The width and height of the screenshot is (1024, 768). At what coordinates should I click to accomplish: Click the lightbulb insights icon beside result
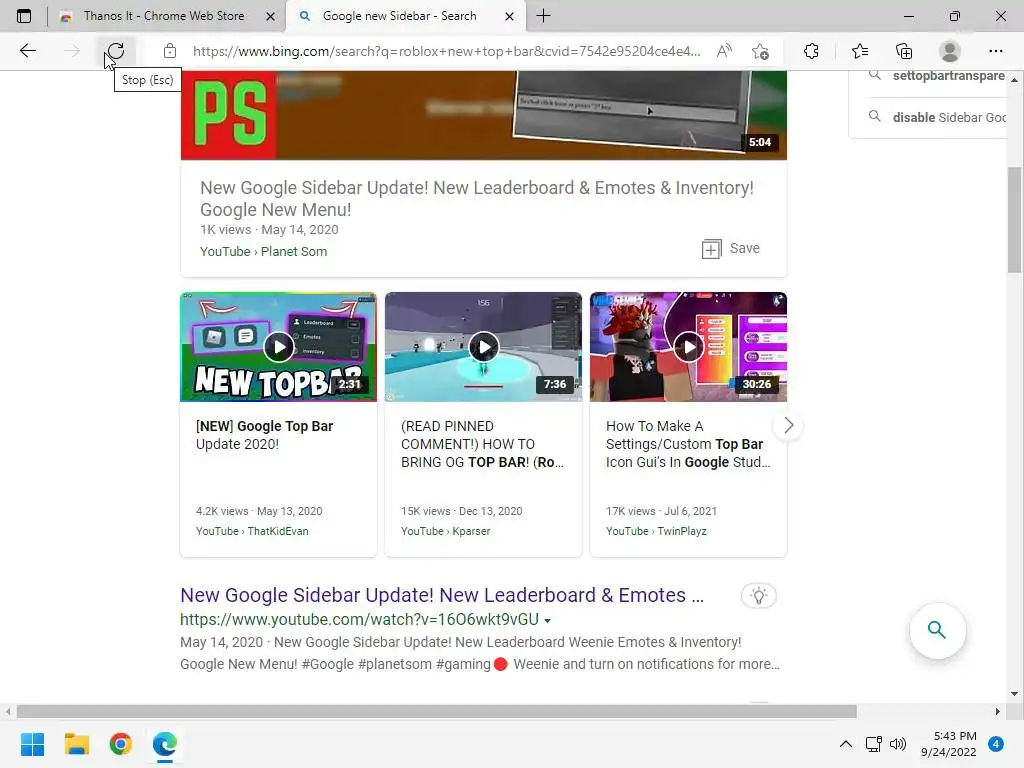point(758,596)
